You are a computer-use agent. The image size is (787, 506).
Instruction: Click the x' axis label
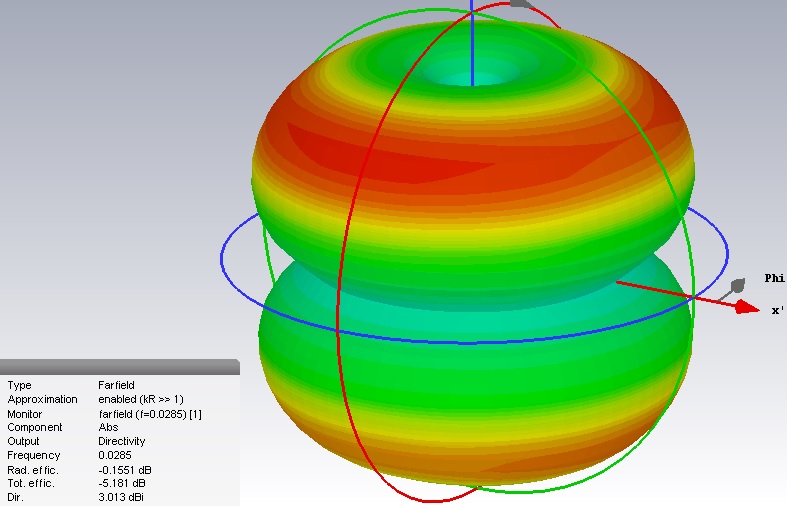point(777,311)
